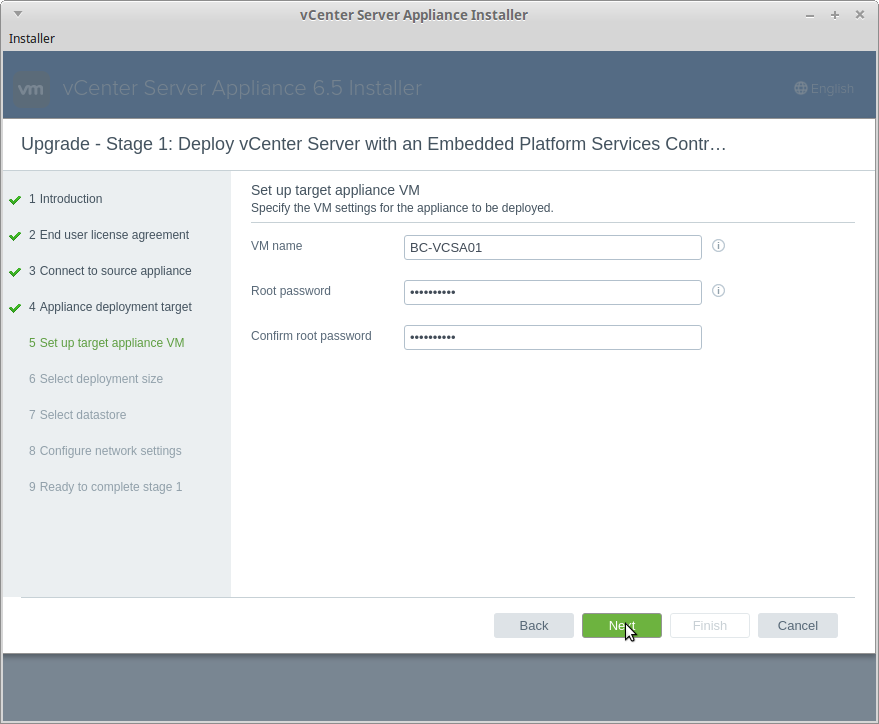Viewport: 879px width, 724px height.
Task: Maximize the installer window
Action: click(835, 15)
